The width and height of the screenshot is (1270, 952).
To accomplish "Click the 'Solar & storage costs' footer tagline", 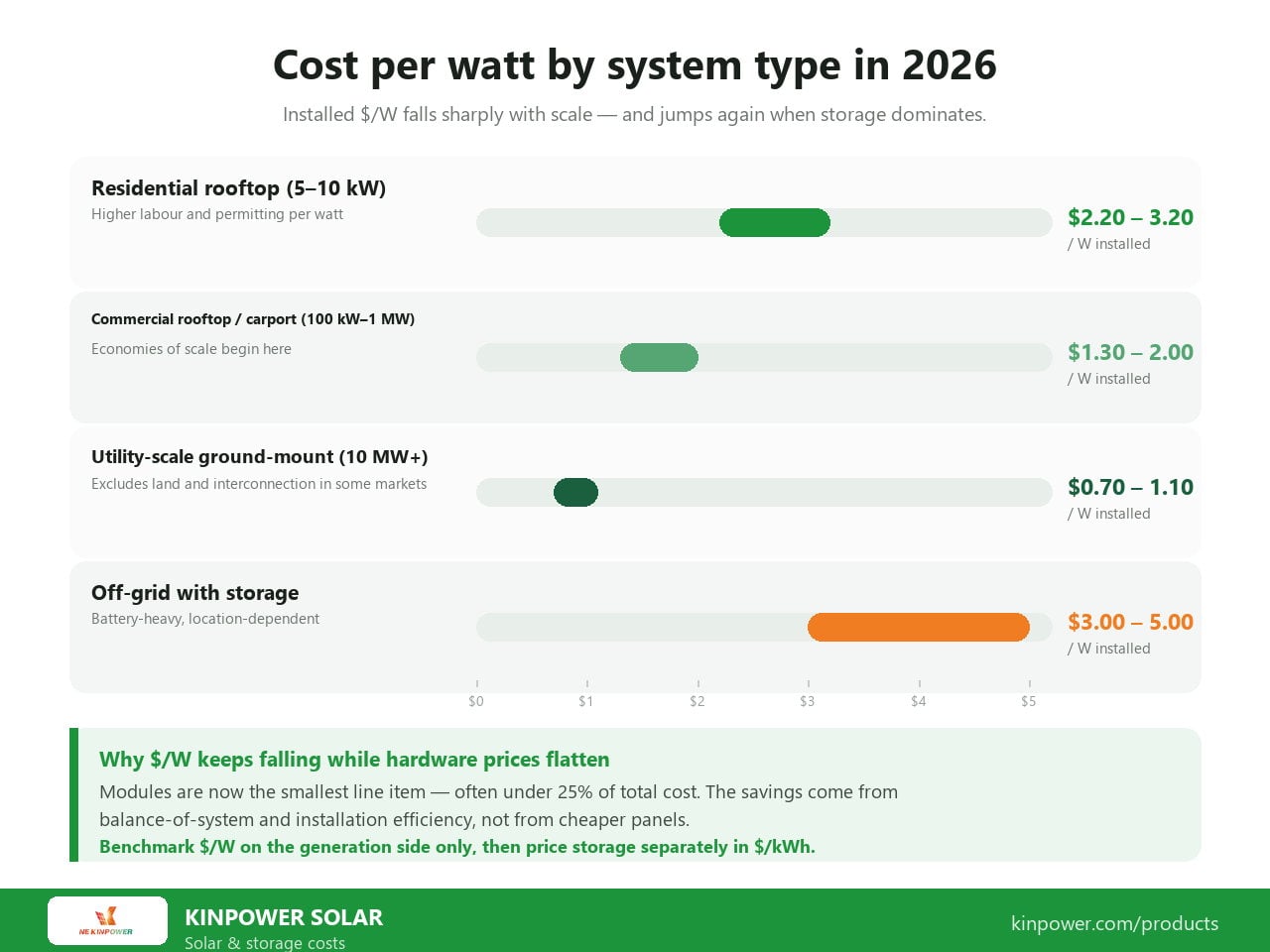I will point(265,943).
